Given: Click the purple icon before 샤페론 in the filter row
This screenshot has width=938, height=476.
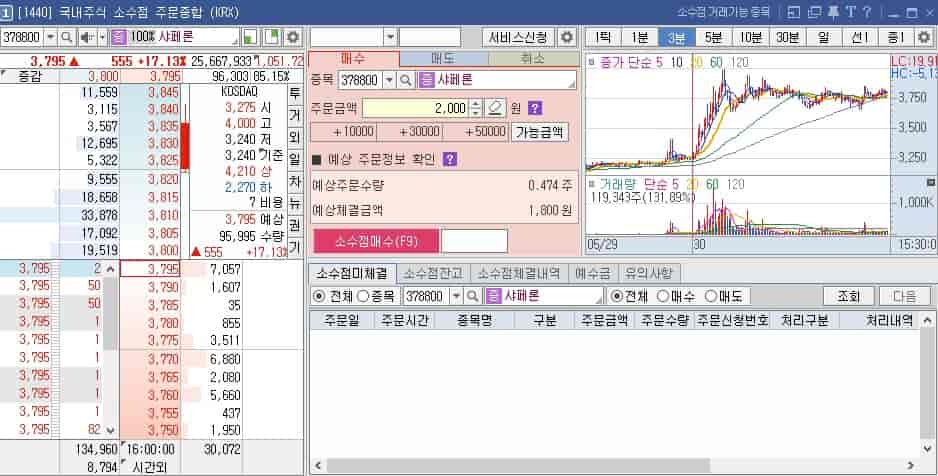Looking at the screenshot, I should tap(493, 296).
